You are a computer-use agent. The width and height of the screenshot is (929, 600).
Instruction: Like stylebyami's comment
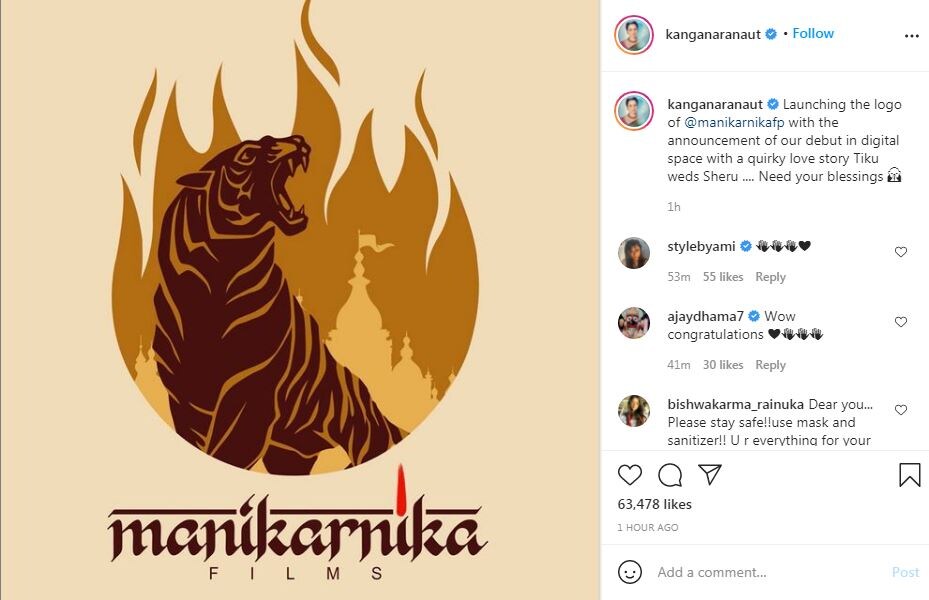point(901,252)
